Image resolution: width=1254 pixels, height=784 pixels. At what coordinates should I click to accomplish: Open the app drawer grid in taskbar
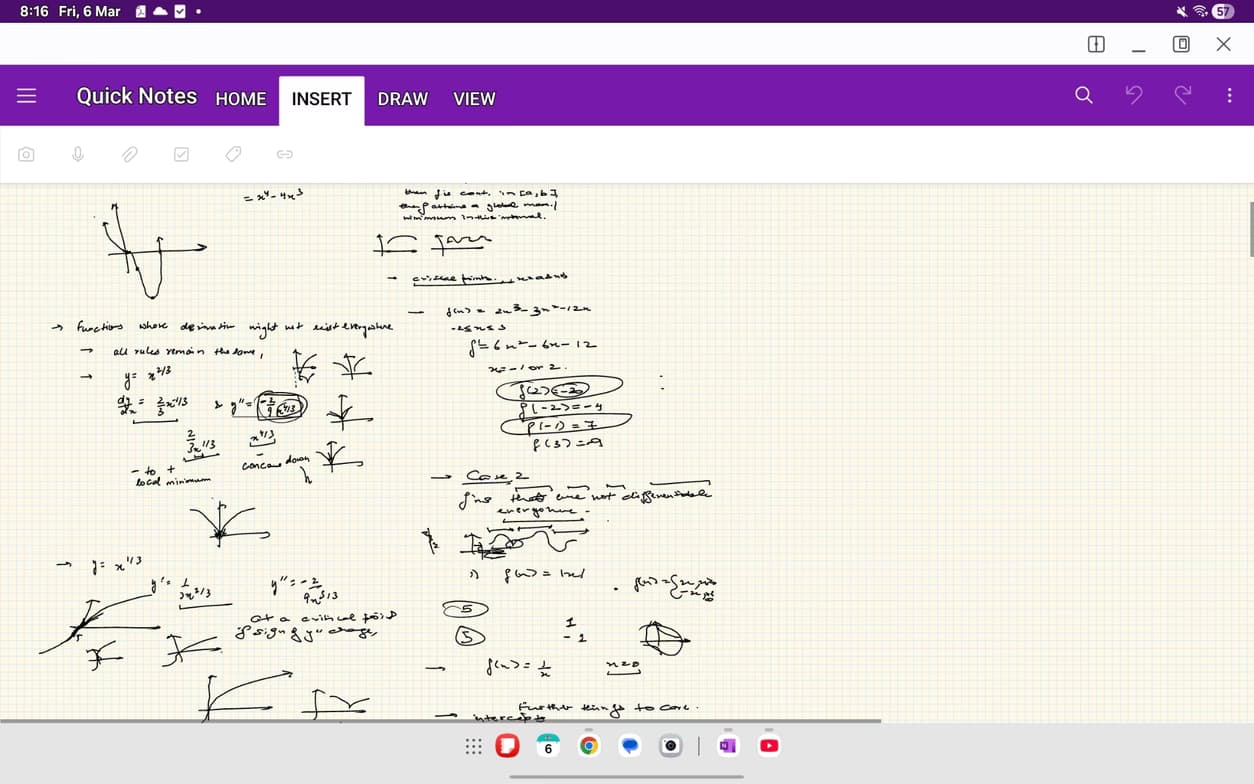(473, 746)
